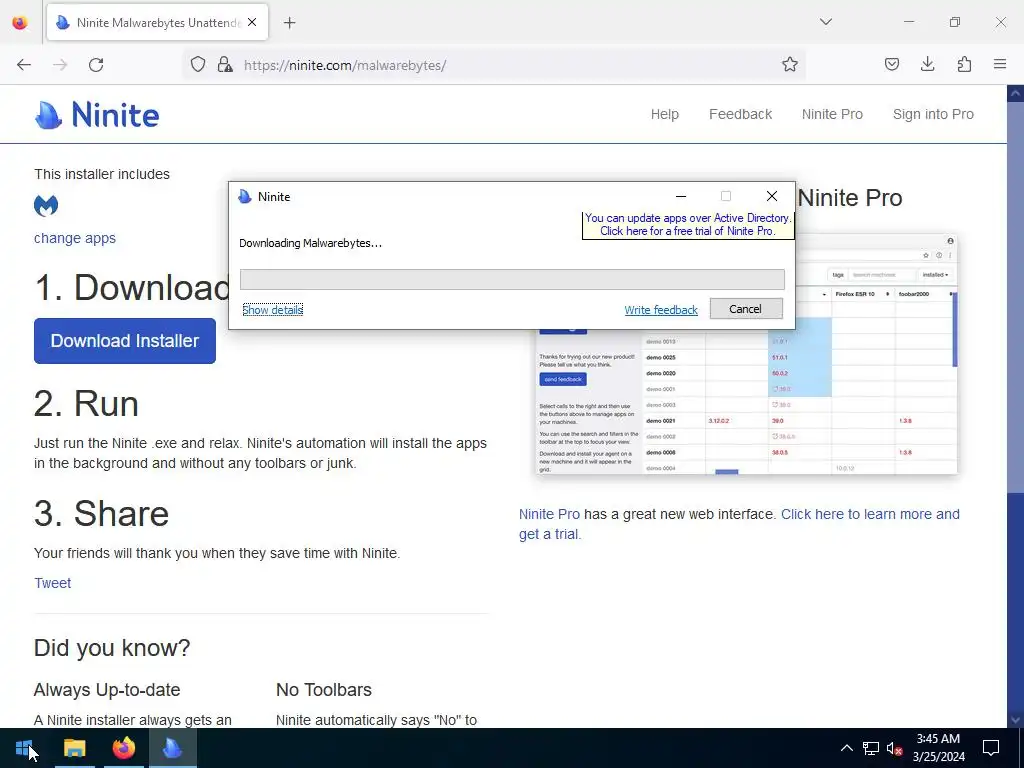The height and width of the screenshot is (768, 1024).
Task: Open the tracking protection shield icon
Action: 198,64
